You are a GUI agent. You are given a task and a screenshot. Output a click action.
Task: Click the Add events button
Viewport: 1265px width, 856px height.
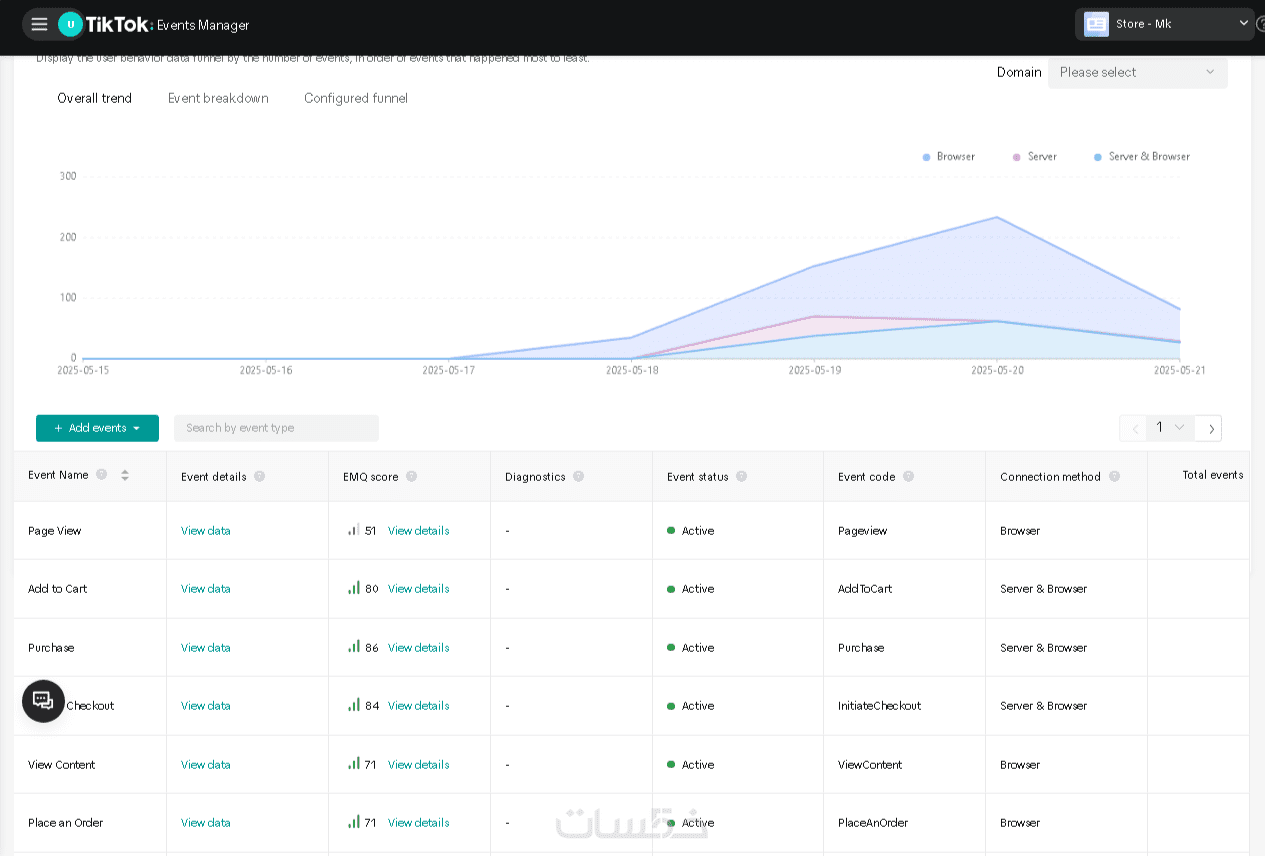click(x=97, y=428)
